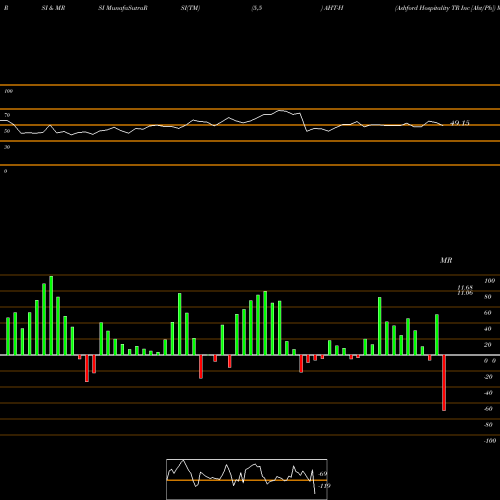Click the MR axis label -20
The width and height of the screenshot is (500, 500).
(488, 377)
